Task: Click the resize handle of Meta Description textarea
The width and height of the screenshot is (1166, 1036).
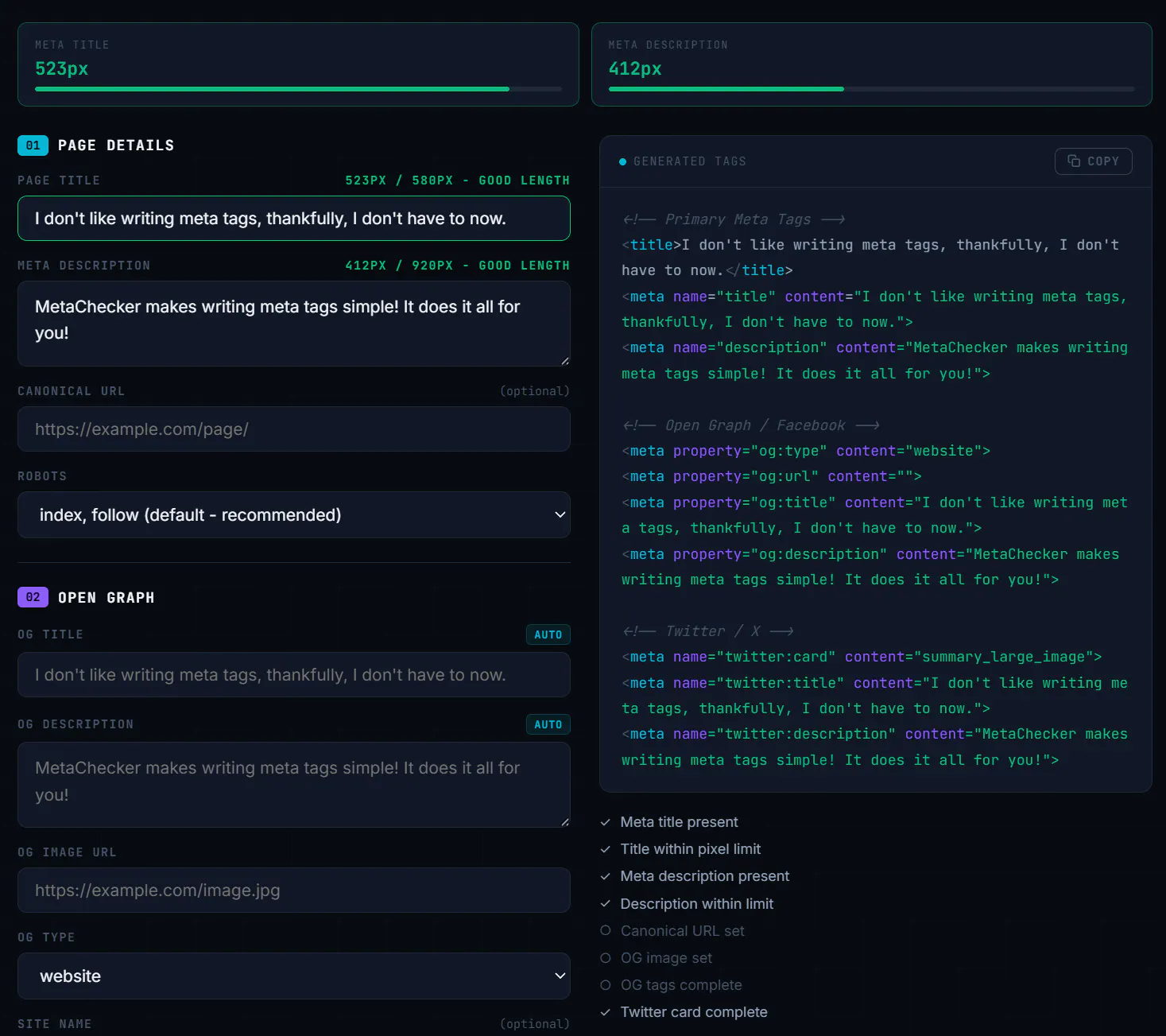Action: click(564, 361)
